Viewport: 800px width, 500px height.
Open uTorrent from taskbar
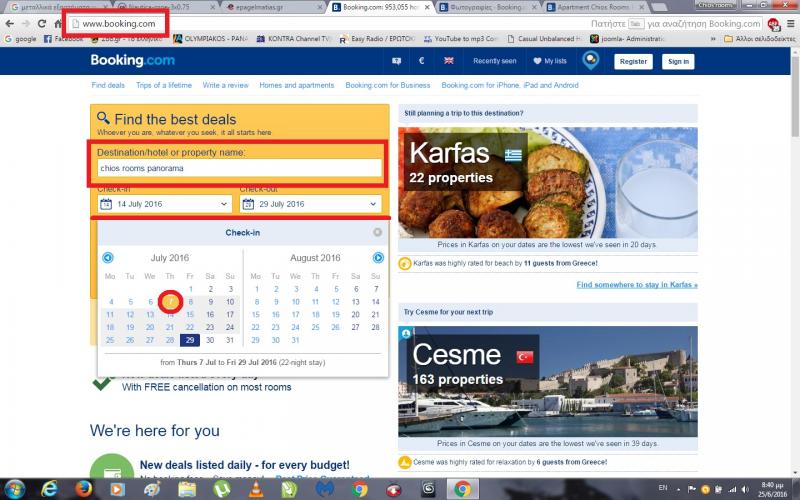[x=221, y=489]
